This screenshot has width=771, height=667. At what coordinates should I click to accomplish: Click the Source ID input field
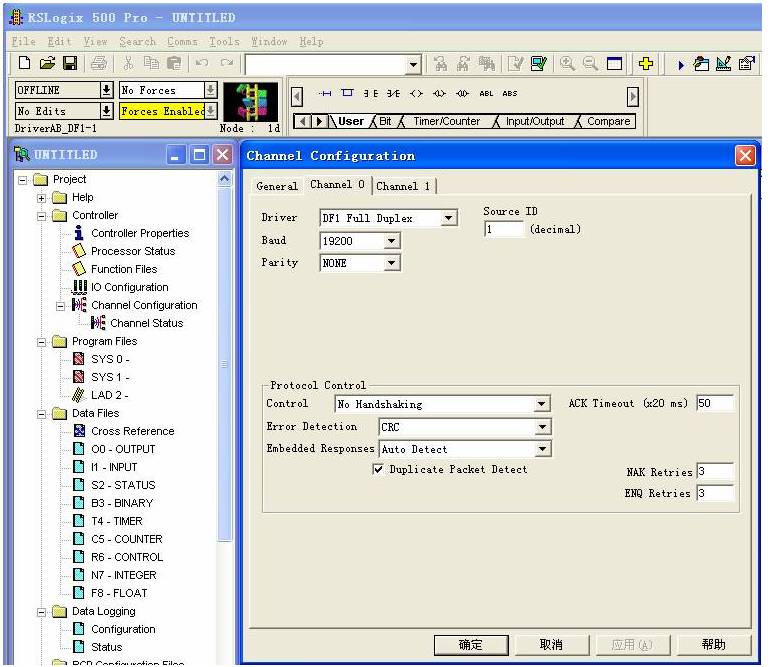[504, 229]
